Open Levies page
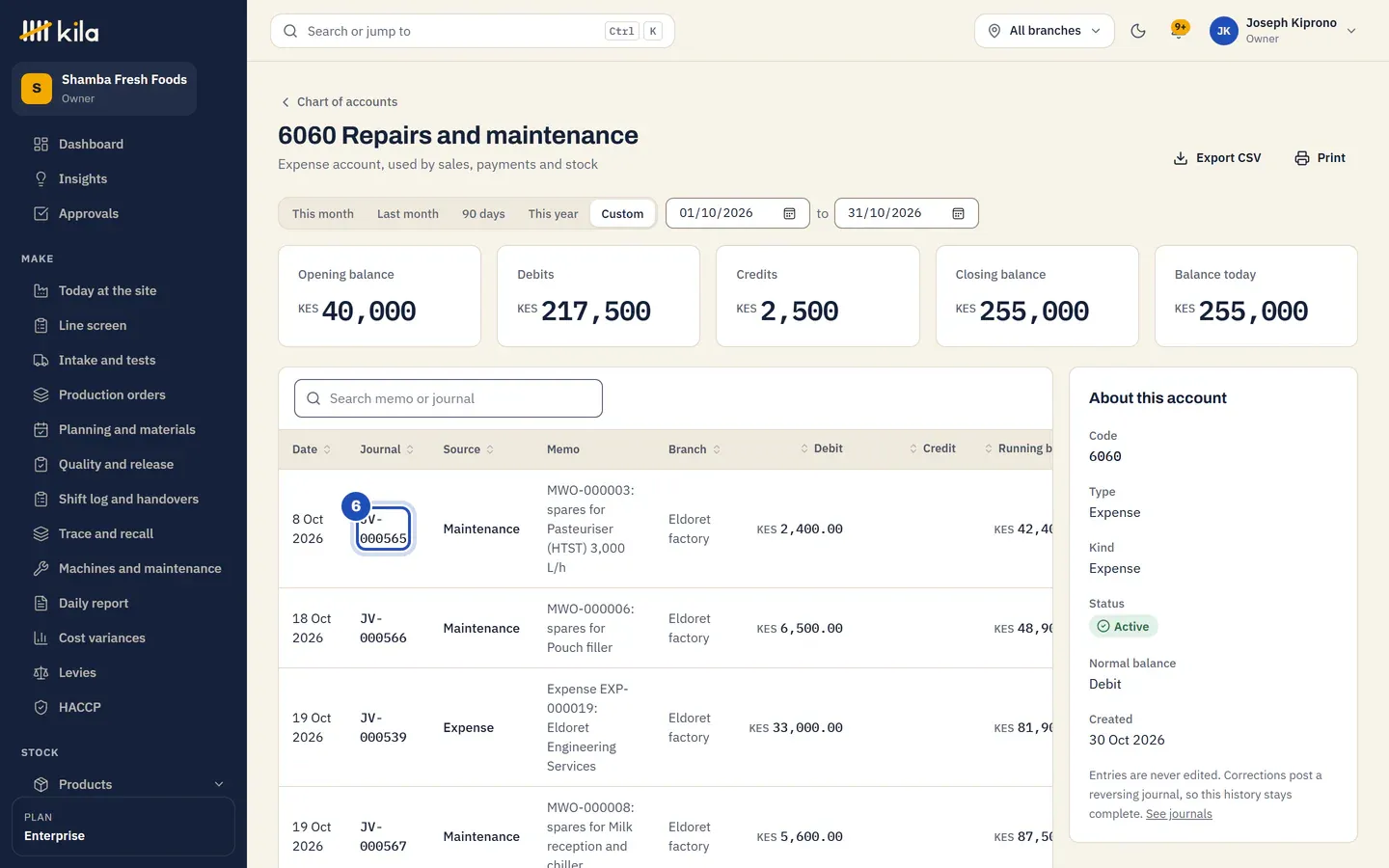 click(123, 673)
